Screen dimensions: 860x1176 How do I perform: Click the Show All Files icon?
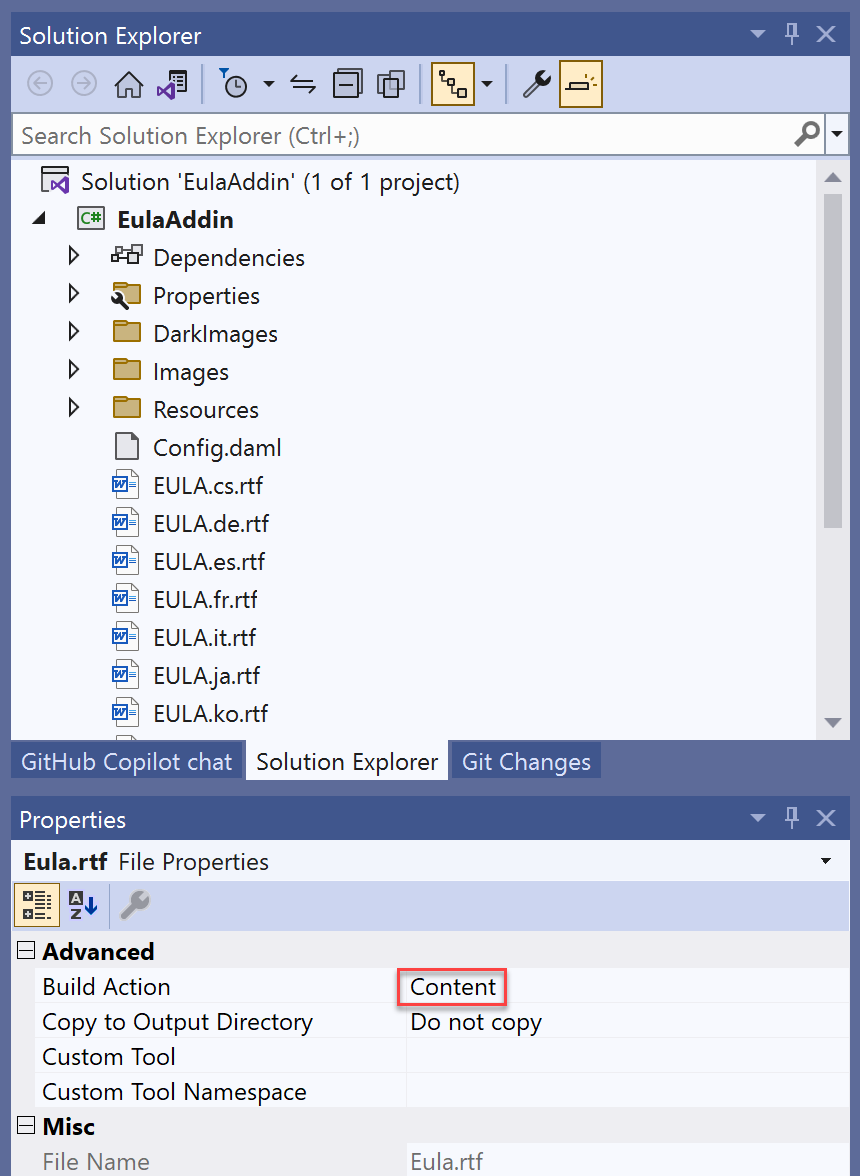pyautogui.click(x=390, y=85)
